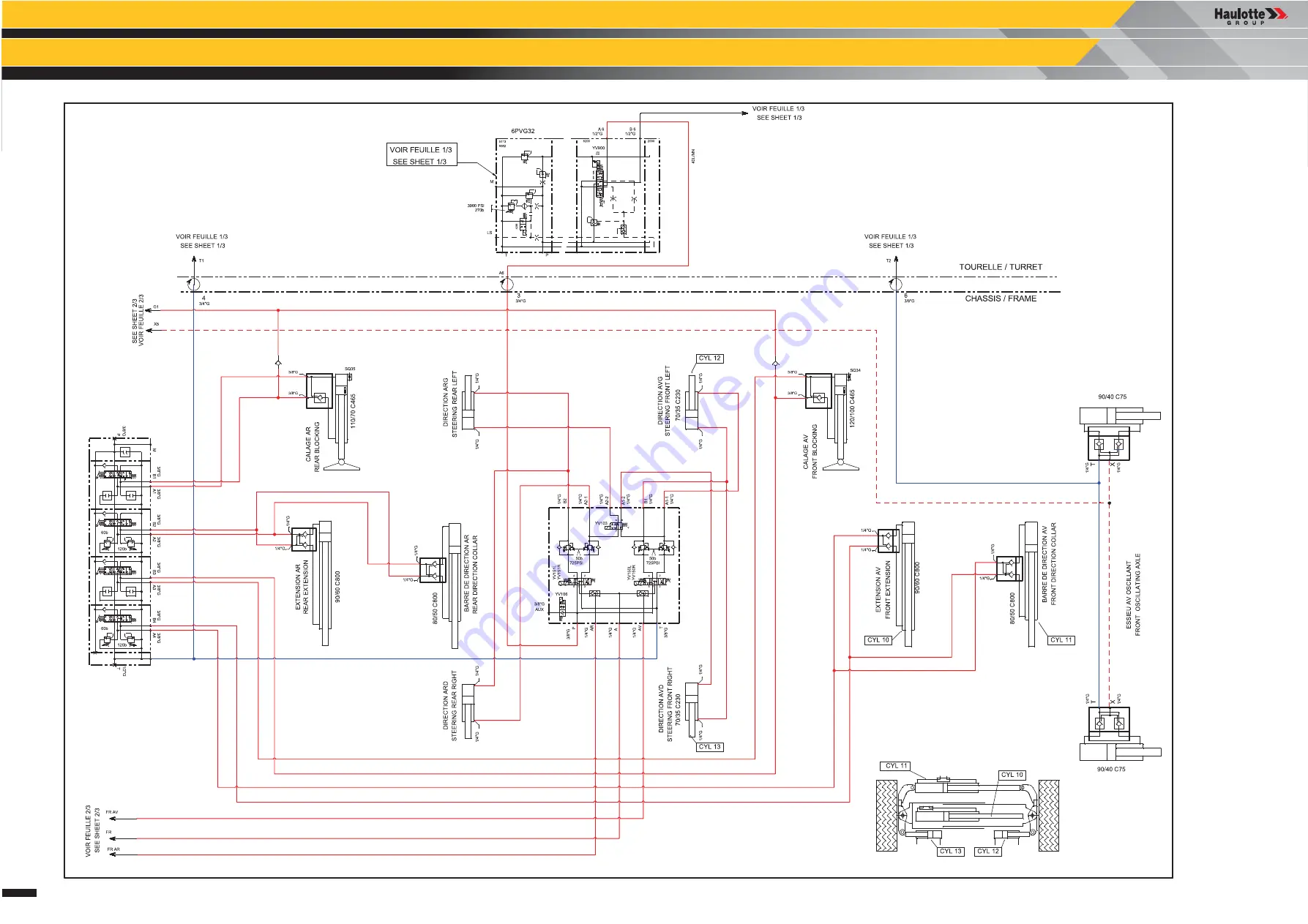The height and width of the screenshot is (924, 1308).
Task: Click the T2 return port arrow
Action: tap(896, 263)
